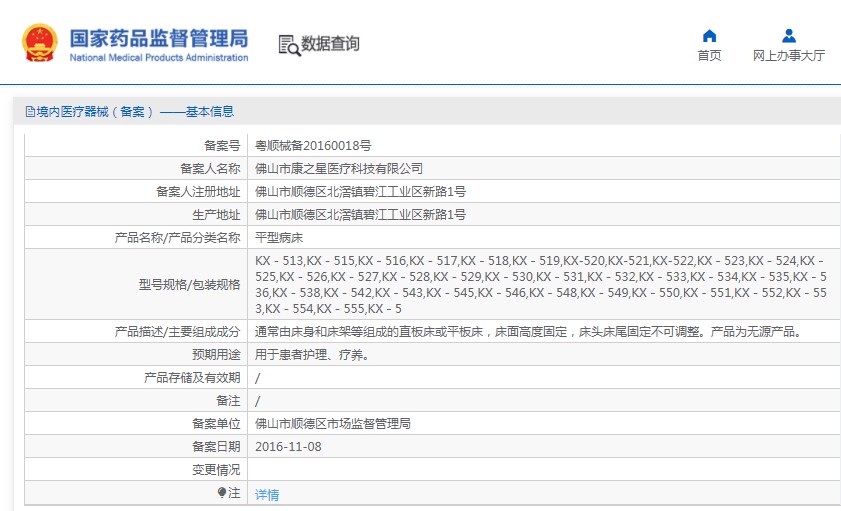
Task: Click the national emblem logo
Action: coord(40,43)
